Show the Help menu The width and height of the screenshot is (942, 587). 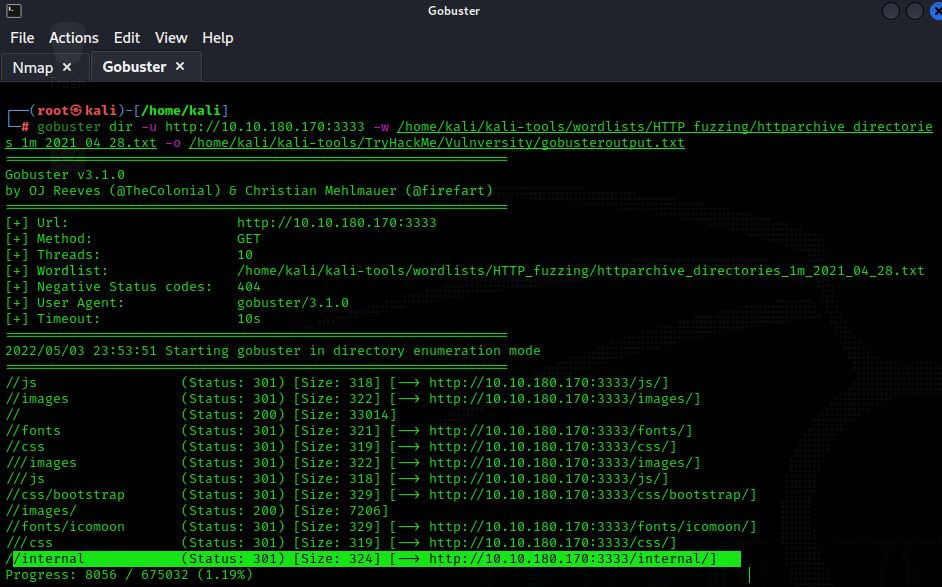[x=217, y=38]
